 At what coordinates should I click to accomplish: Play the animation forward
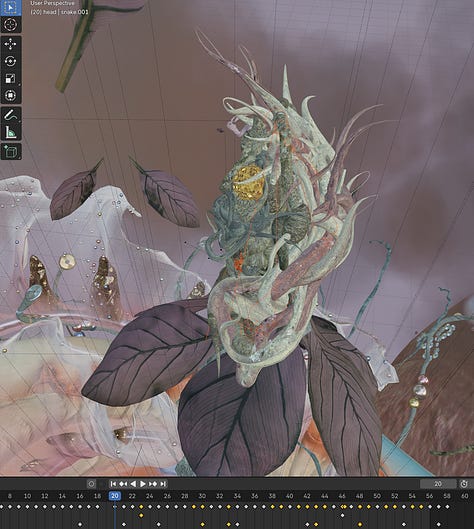pos(143,484)
